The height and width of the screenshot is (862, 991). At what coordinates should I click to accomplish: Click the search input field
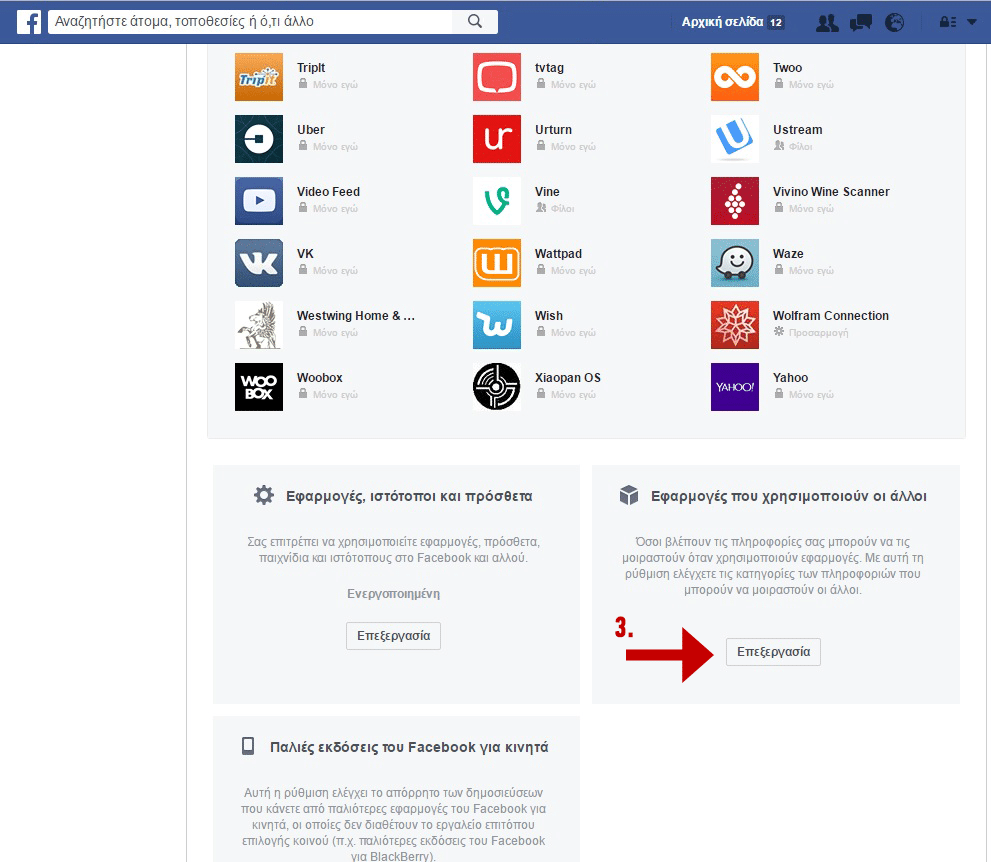(250, 21)
